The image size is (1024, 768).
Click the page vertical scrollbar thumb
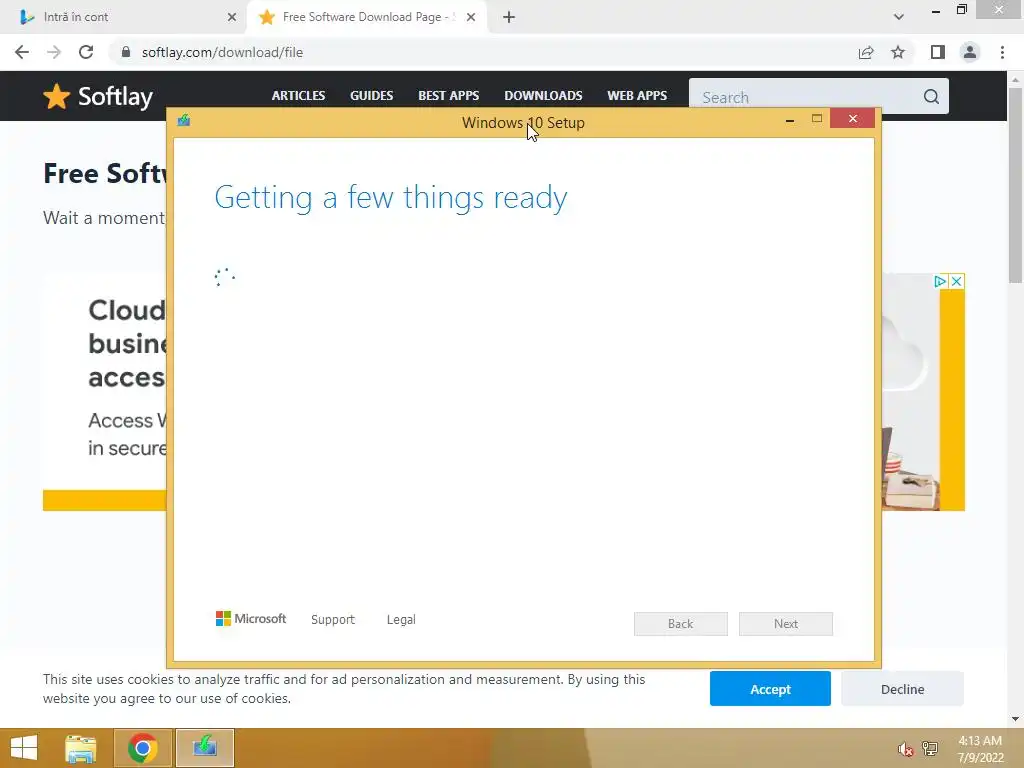(1015, 185)
